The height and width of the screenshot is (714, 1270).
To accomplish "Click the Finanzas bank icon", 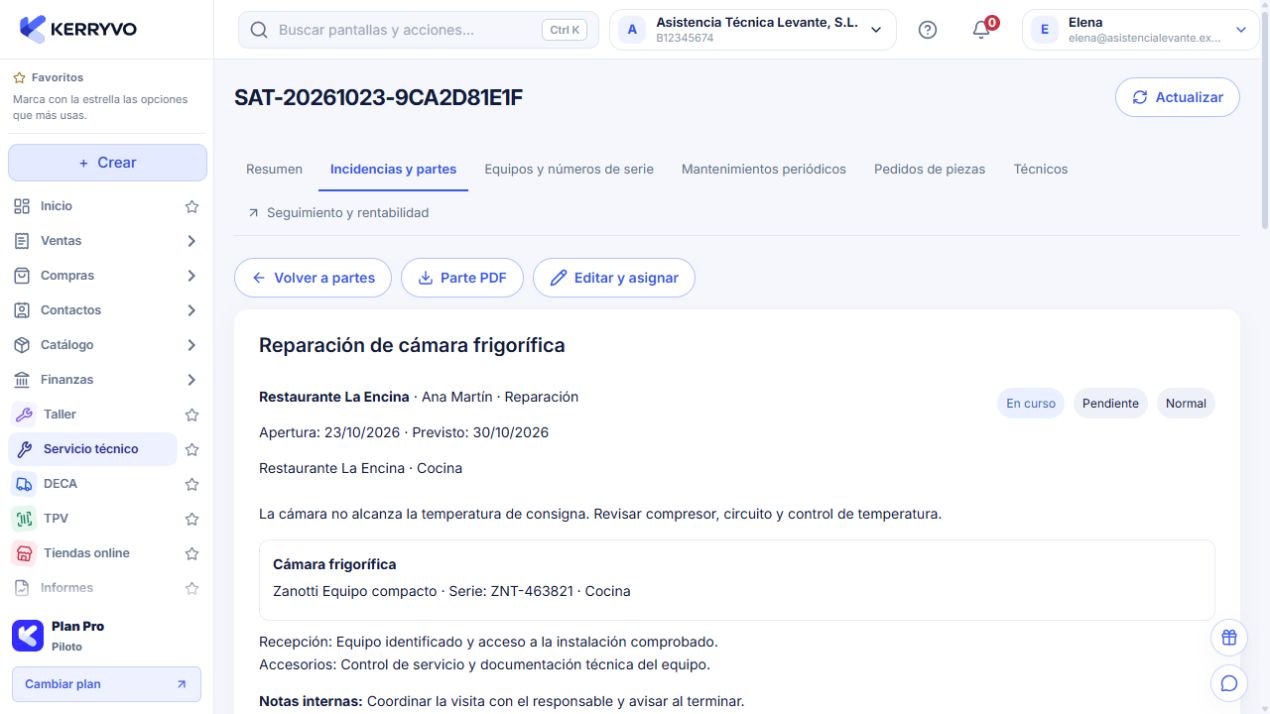I will [22, 380].
